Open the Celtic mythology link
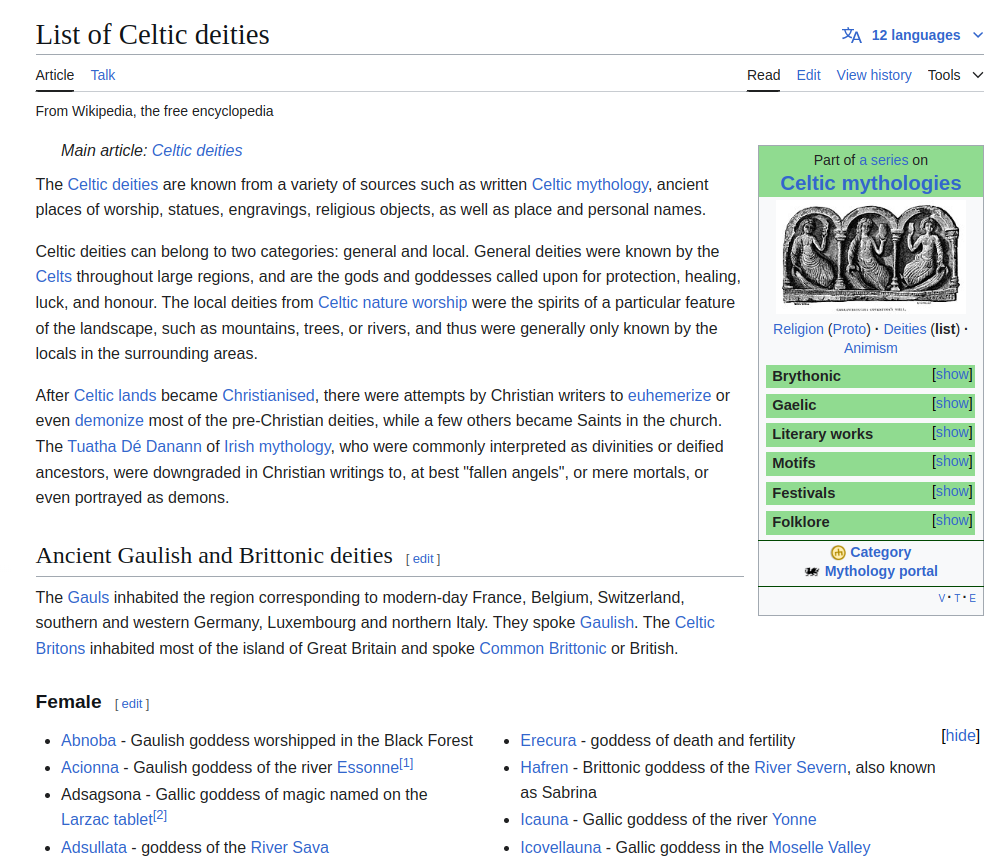Screen dimensions: 1003x865 (x=589, y=184)
